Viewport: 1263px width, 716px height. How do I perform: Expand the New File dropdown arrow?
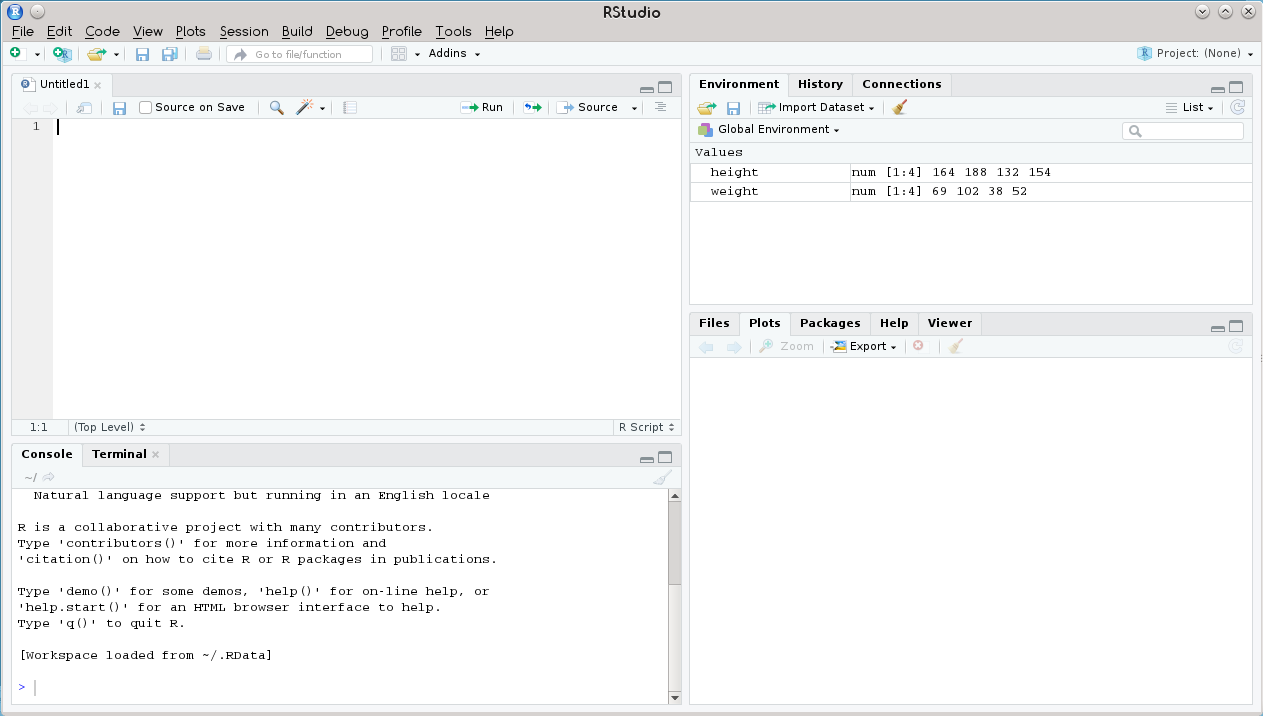pyautogui.click(x=38, y=55)
